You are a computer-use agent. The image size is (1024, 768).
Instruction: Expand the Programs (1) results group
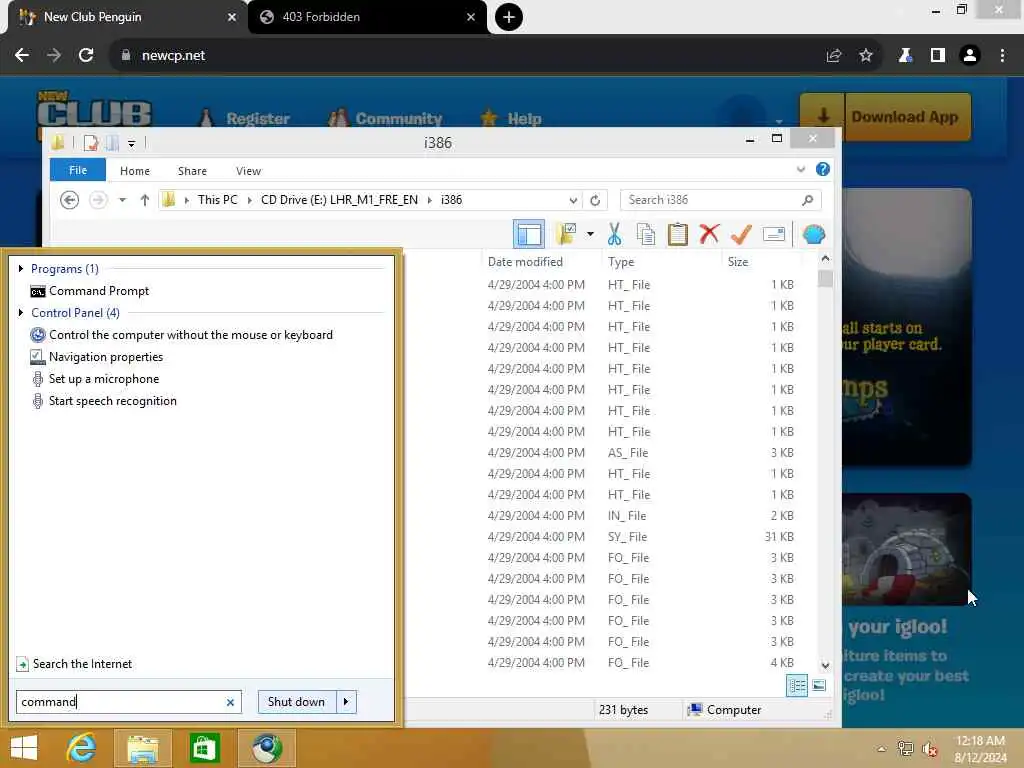click(x=21, y=268)
